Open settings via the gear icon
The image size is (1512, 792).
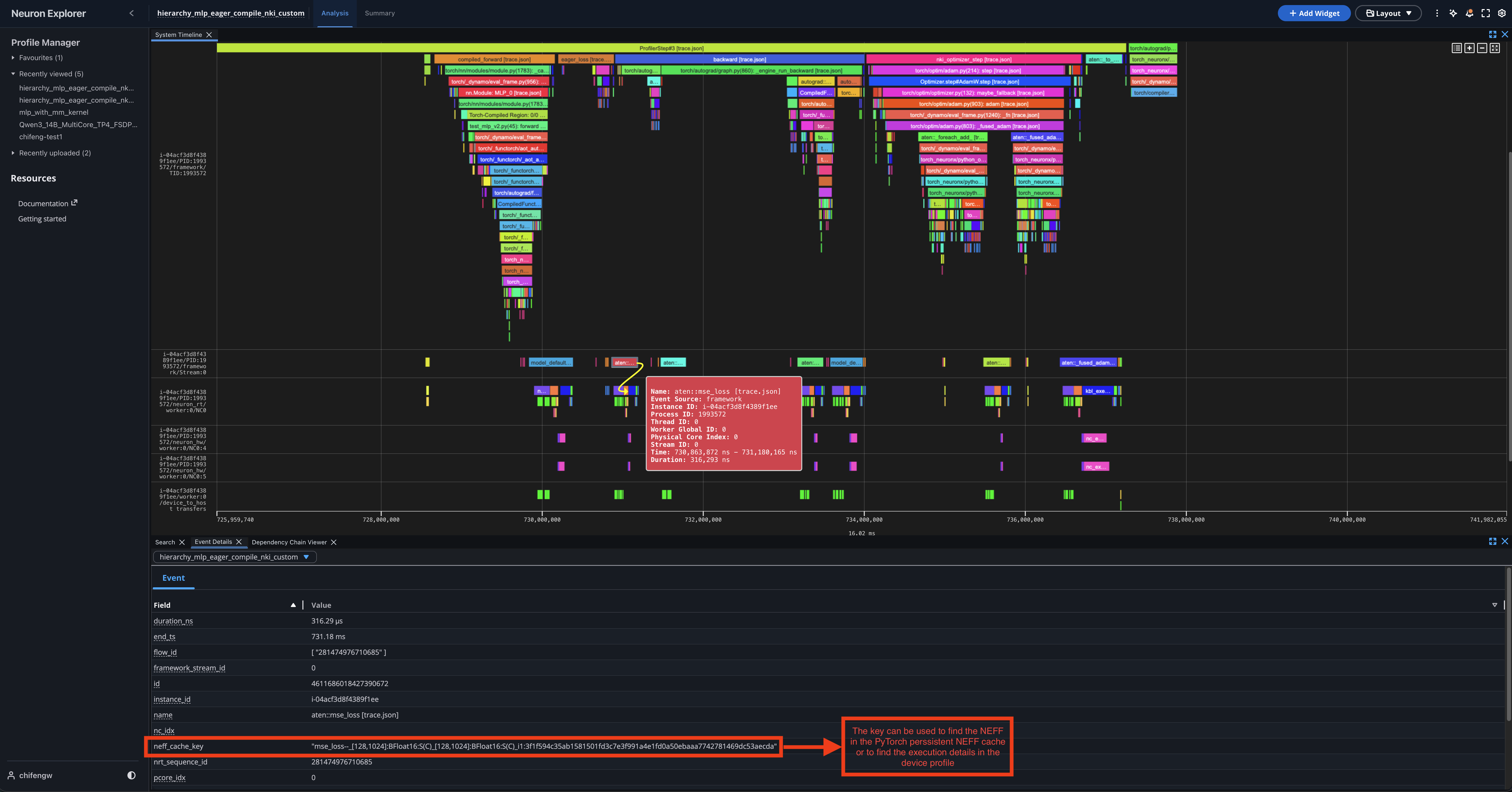click(x=1502, y=13)
